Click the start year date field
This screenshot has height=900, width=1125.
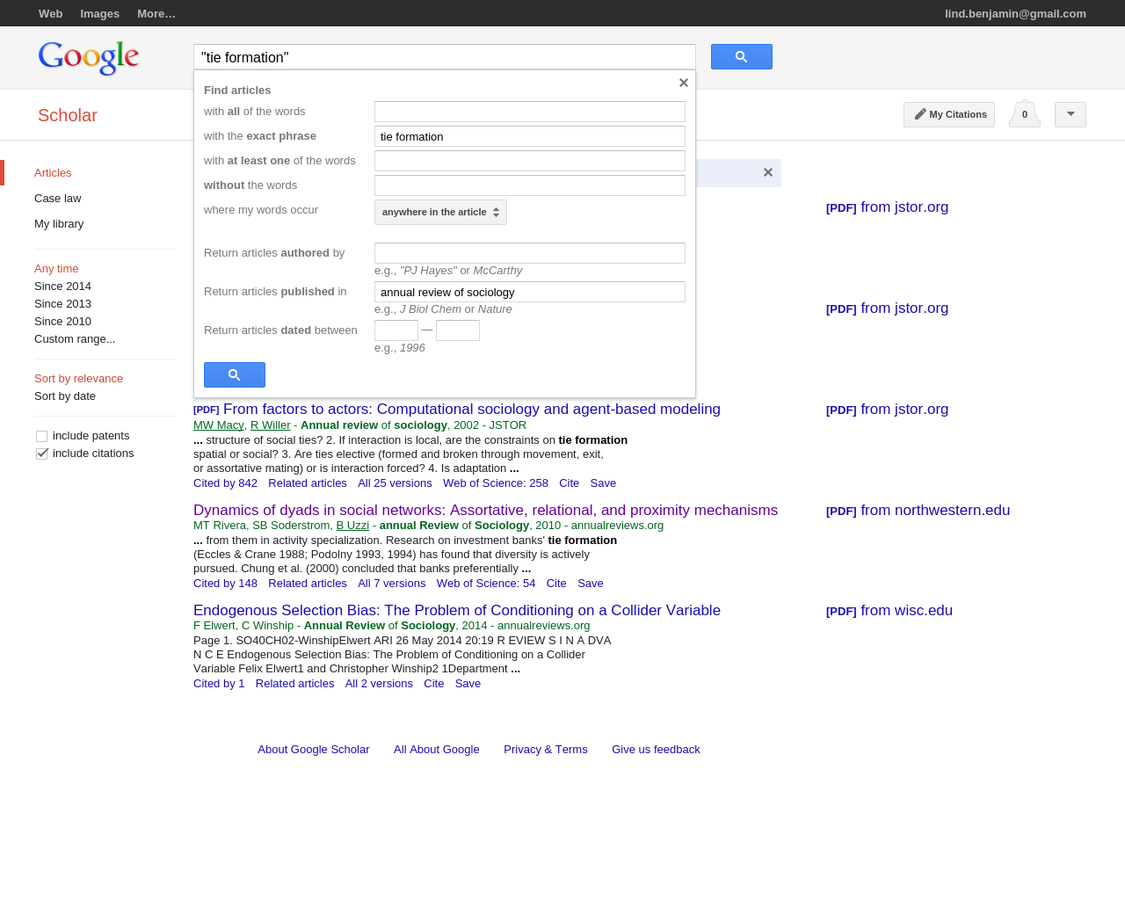click(396, 330)
